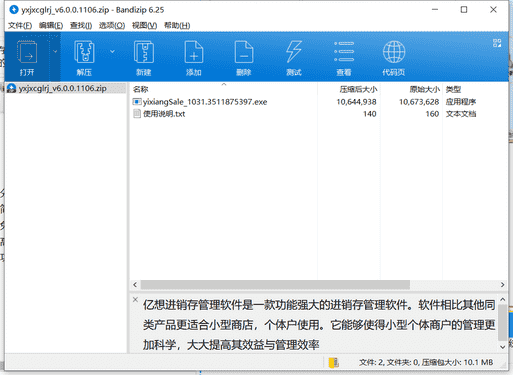Click the Test (测试) lightning icon

294,52
